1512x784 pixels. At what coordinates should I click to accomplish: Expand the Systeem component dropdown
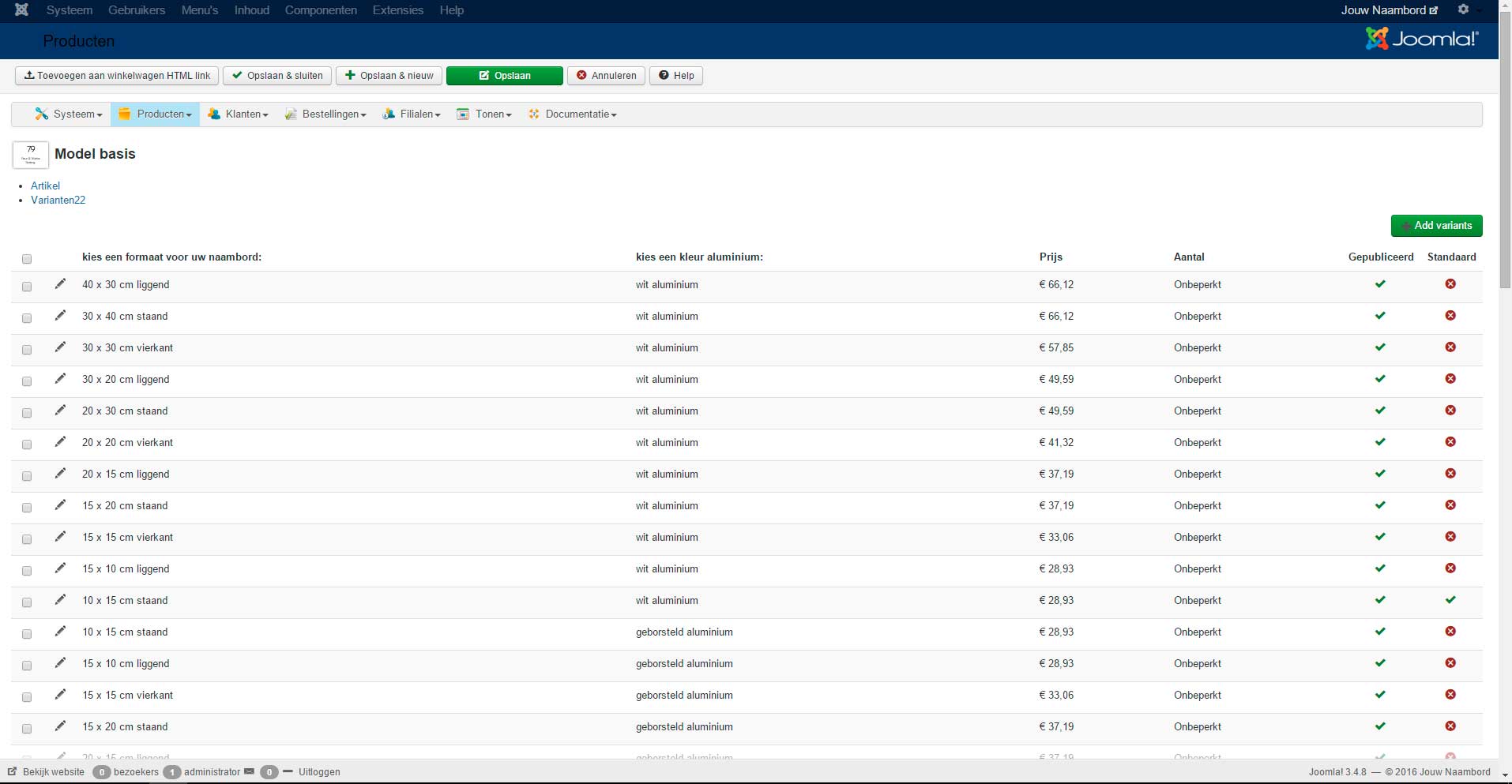tap(69, 114)
